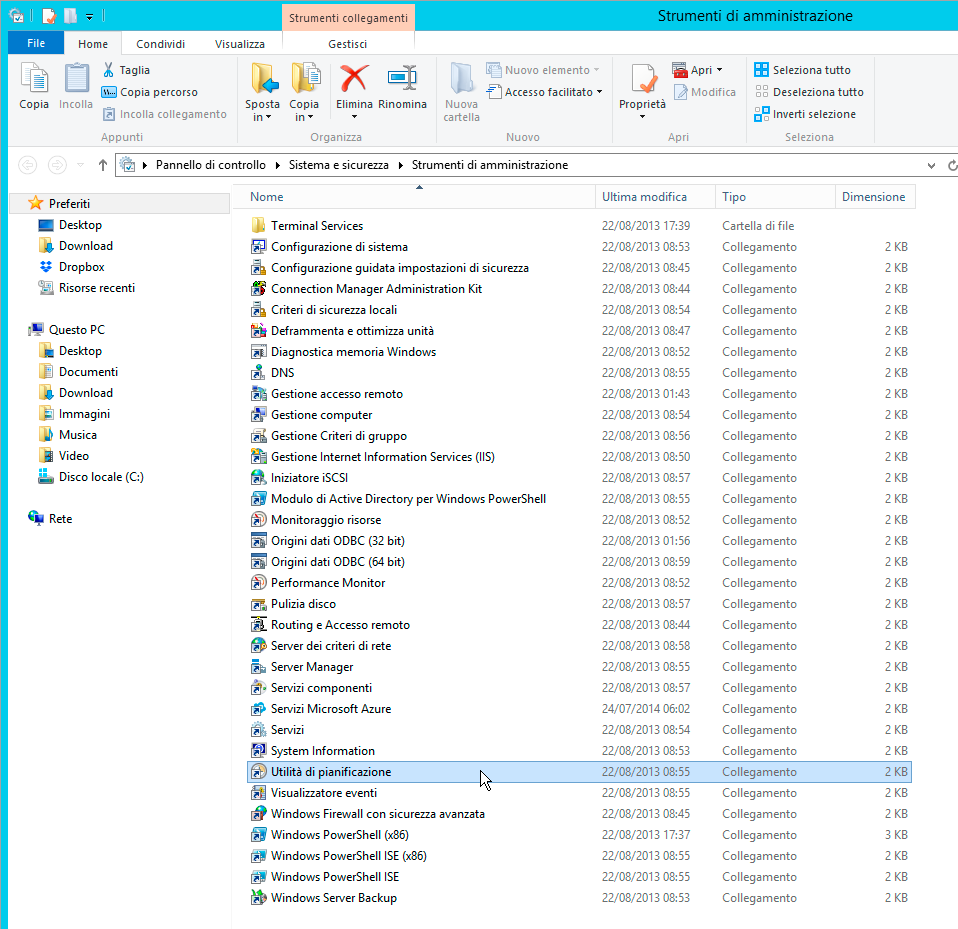Select the Terminal Services folder icon

pyautogui.click(x=258, y=225)
